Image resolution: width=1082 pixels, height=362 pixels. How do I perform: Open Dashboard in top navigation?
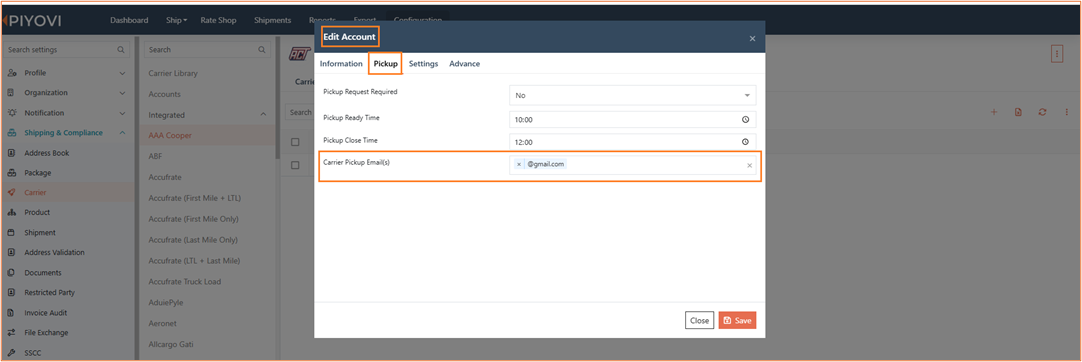129,21
